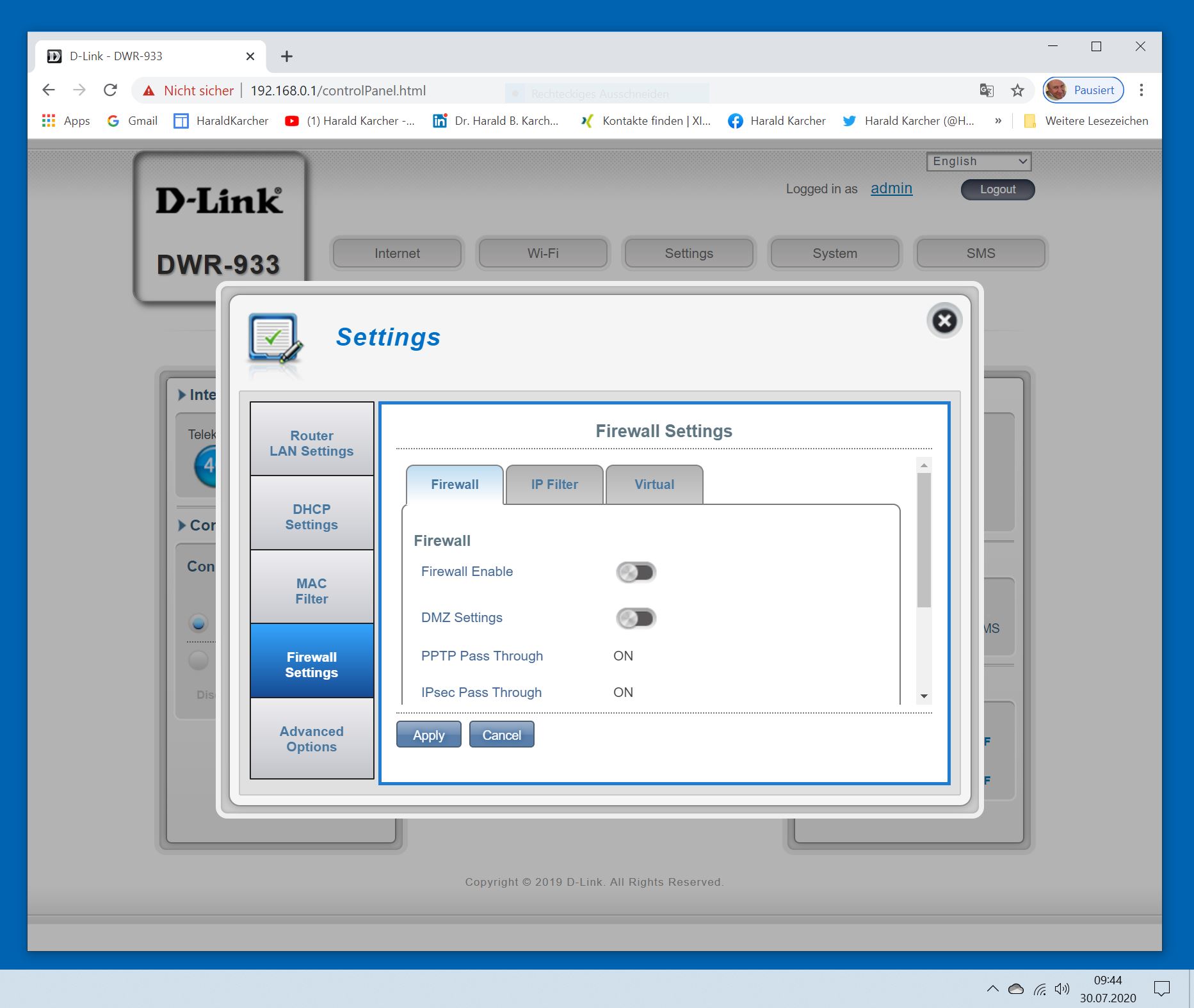Open the admin account link
1194x1008 pixels.
pos(891,188)
